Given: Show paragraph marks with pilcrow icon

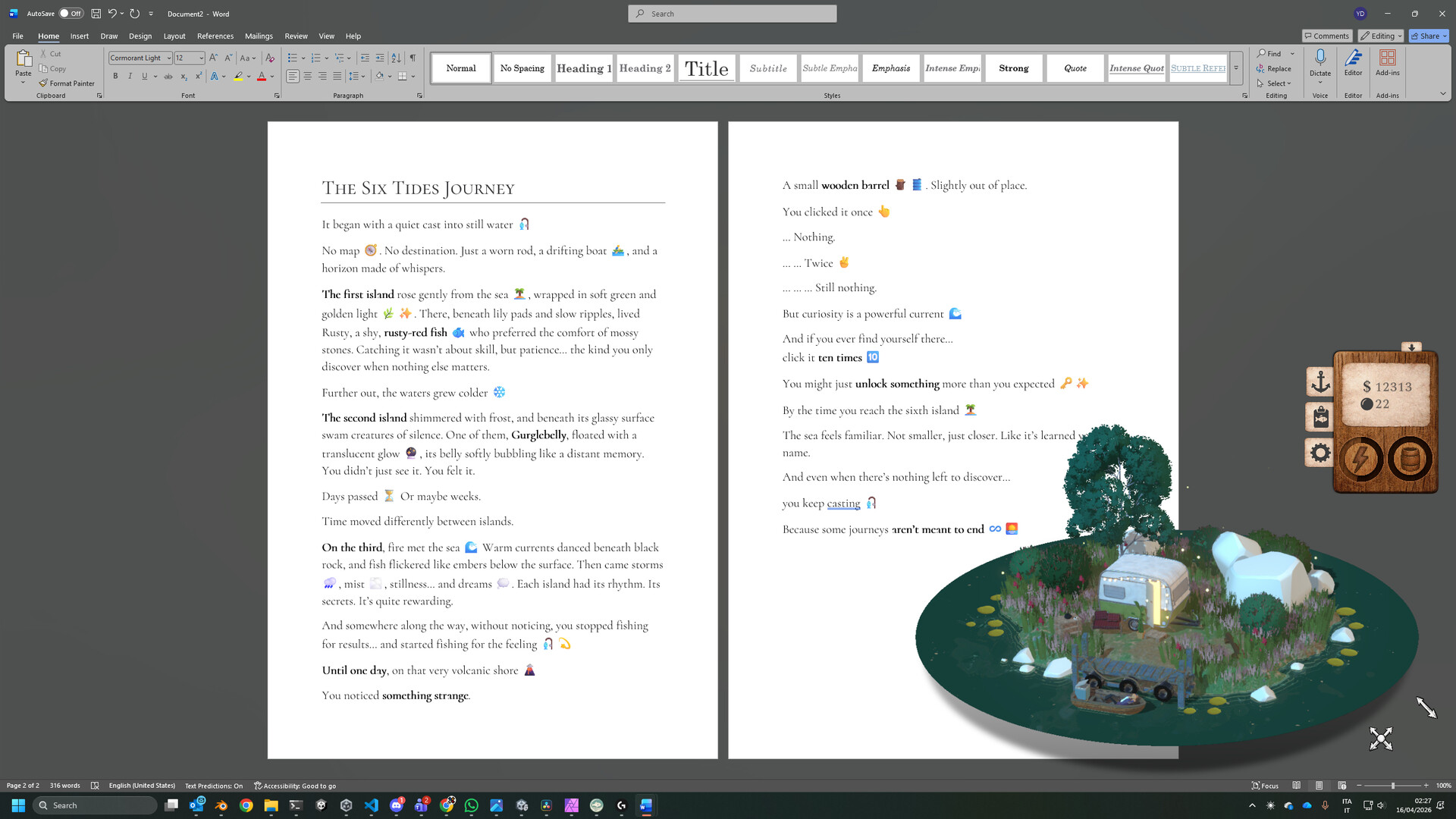Looking at the screenshot, I should pyautogui.click(x=413, y=58).
